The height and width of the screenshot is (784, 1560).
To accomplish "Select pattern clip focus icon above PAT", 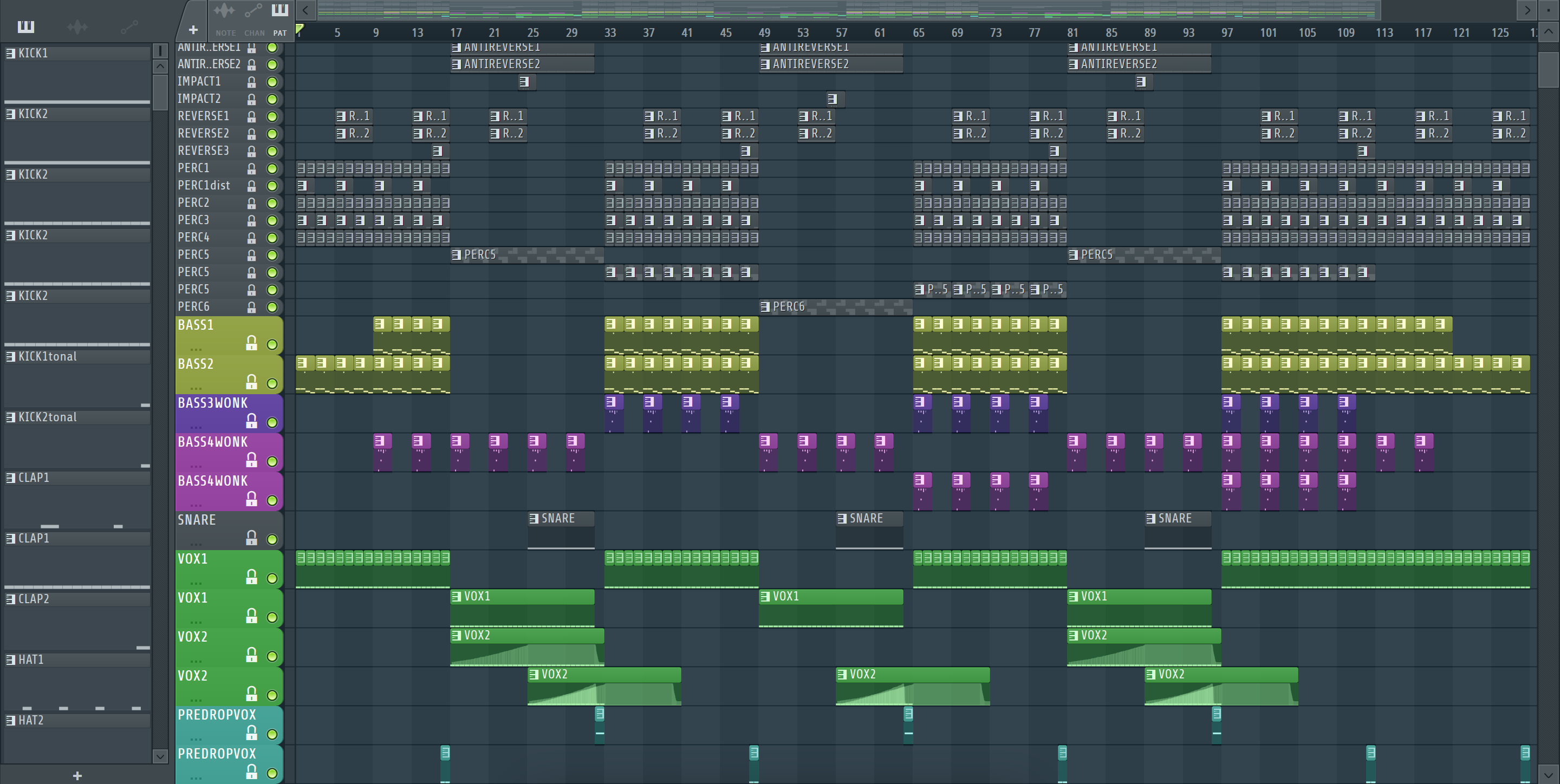I will tap(279, 10).
